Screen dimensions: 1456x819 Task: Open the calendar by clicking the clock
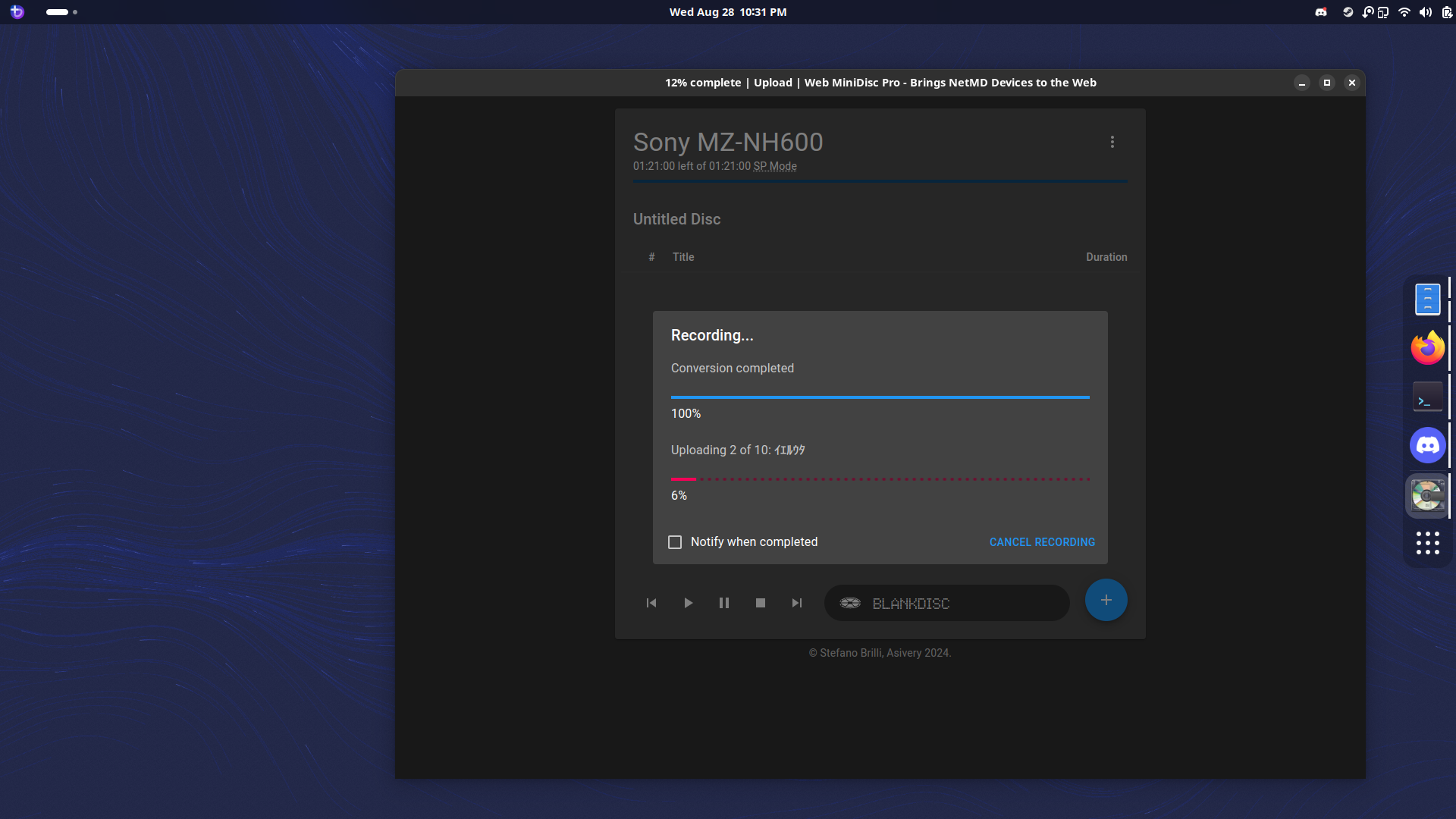pos(727,11)
